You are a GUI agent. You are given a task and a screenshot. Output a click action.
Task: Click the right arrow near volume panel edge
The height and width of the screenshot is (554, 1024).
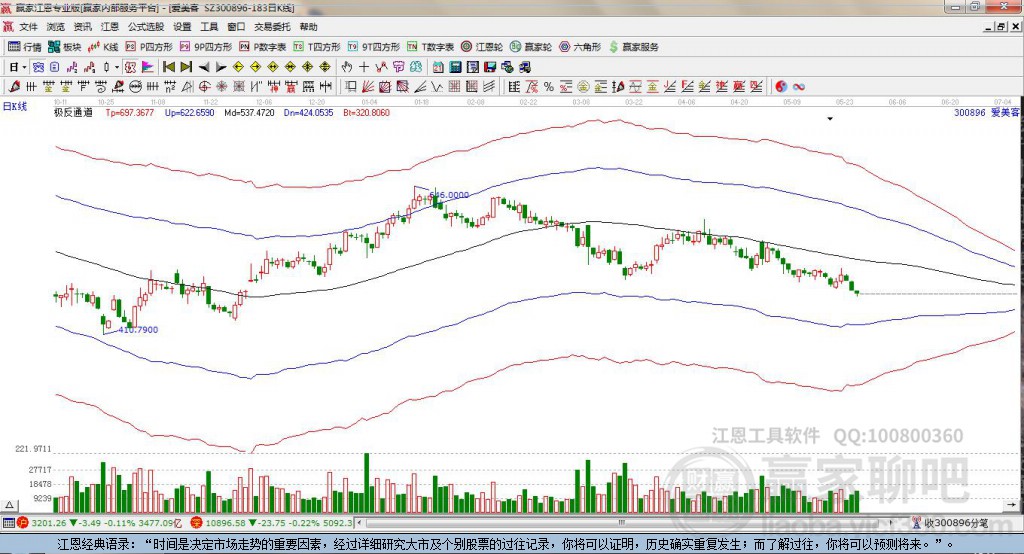tap(1011, 505)
